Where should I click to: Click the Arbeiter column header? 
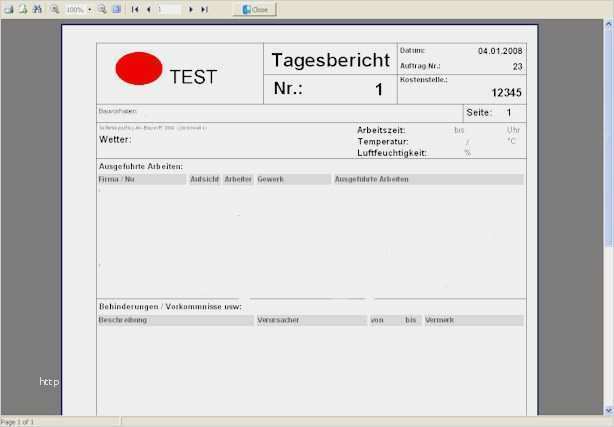coord(238,179)
